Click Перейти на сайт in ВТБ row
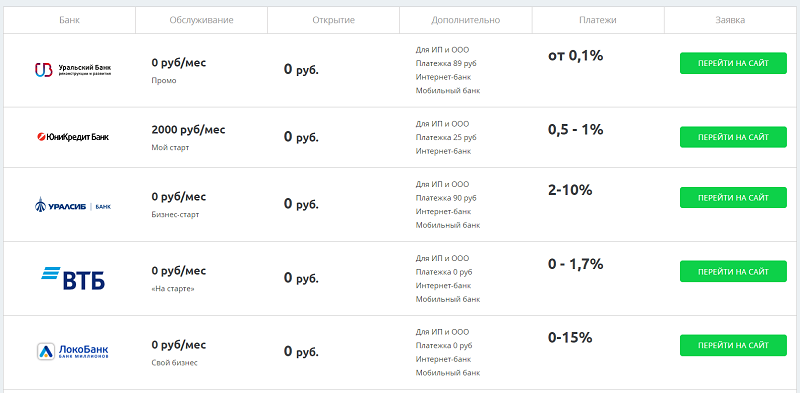 click(733, 272)
